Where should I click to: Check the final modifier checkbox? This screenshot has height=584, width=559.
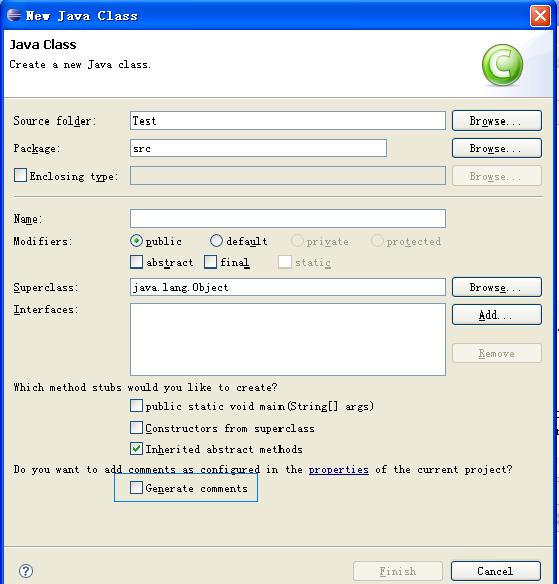(210, 262)
